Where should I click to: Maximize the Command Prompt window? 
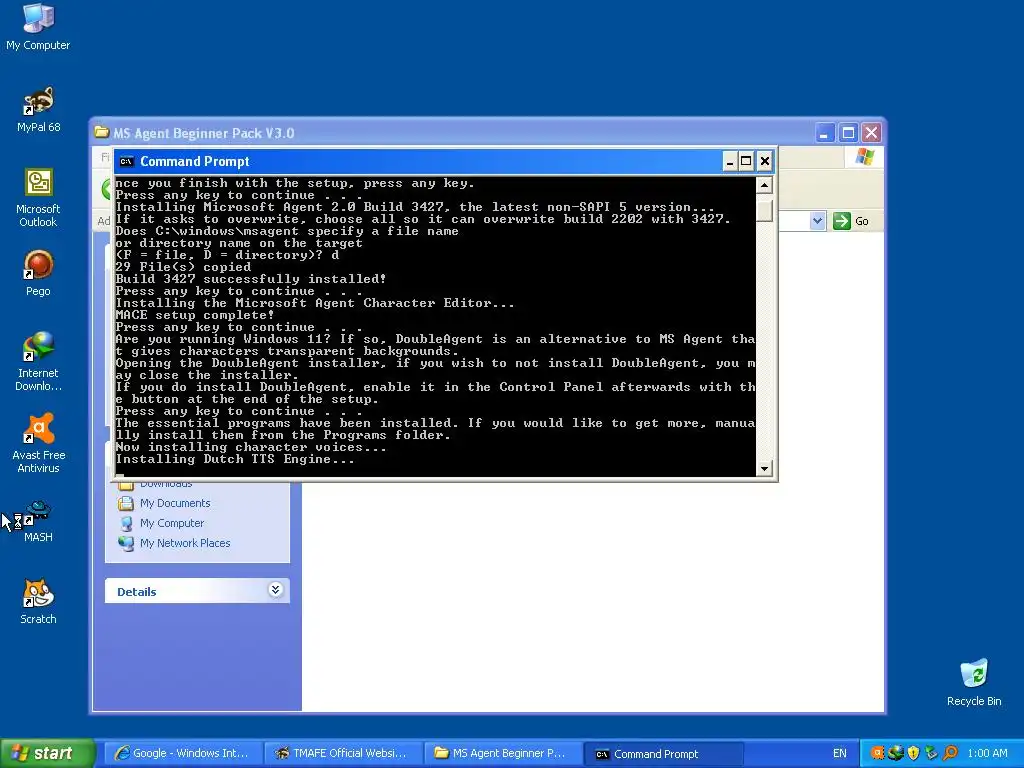pyautogui.click(x=746, y=161)
